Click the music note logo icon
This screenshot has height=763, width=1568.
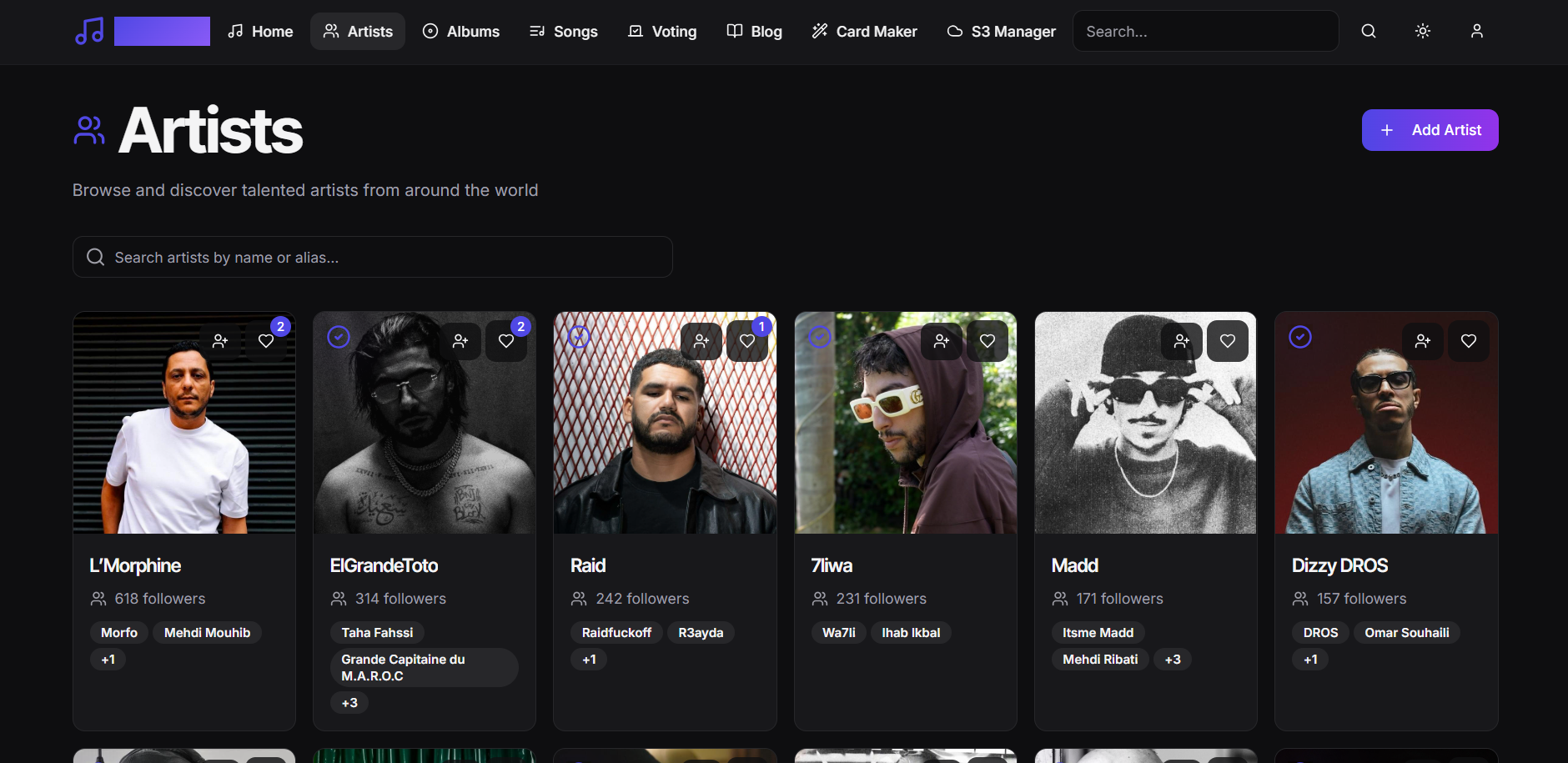[89, 31]
